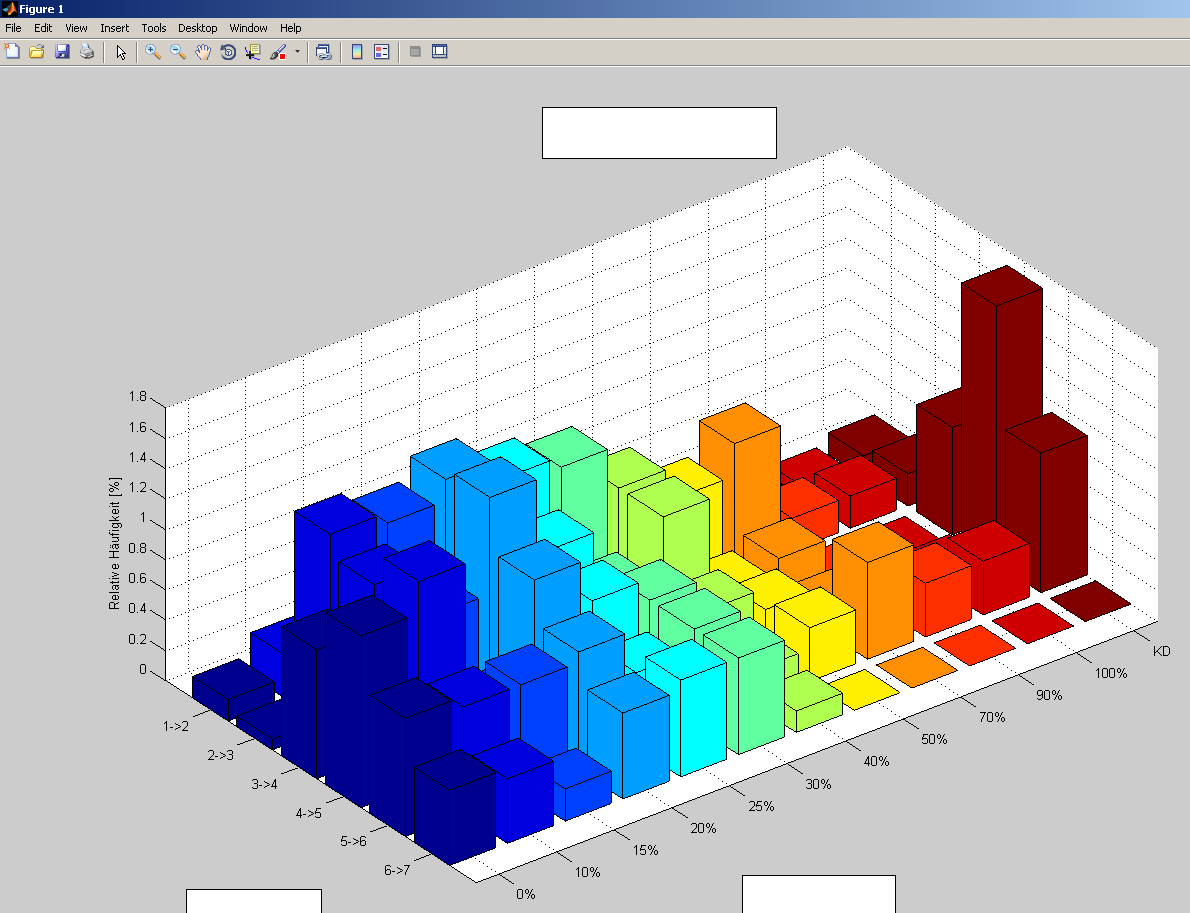This screenshot has width=1190, height=913.
Task: Open a file with the folder icon
Action: pos(37,51)
